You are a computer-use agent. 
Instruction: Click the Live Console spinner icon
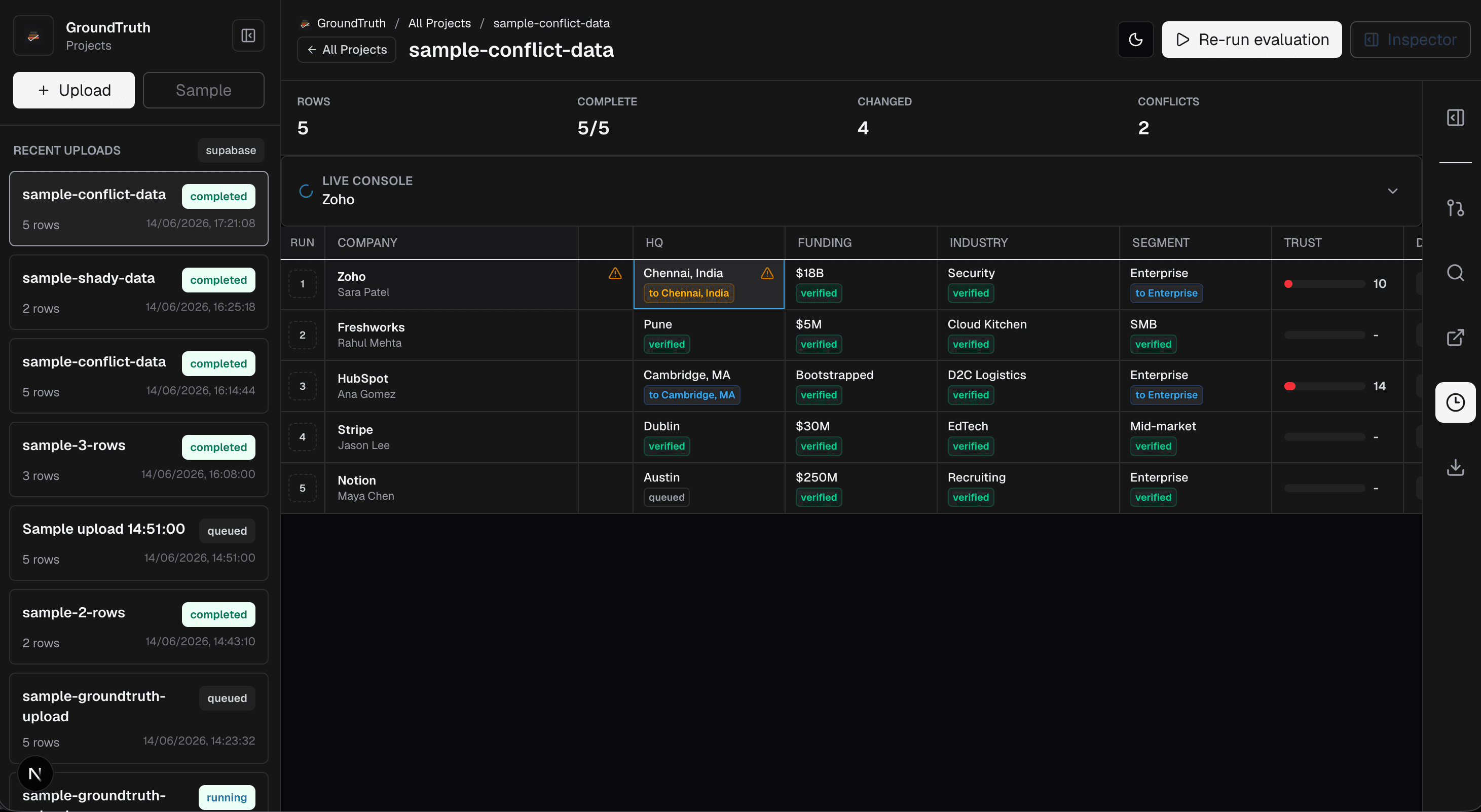click(306, 191)
